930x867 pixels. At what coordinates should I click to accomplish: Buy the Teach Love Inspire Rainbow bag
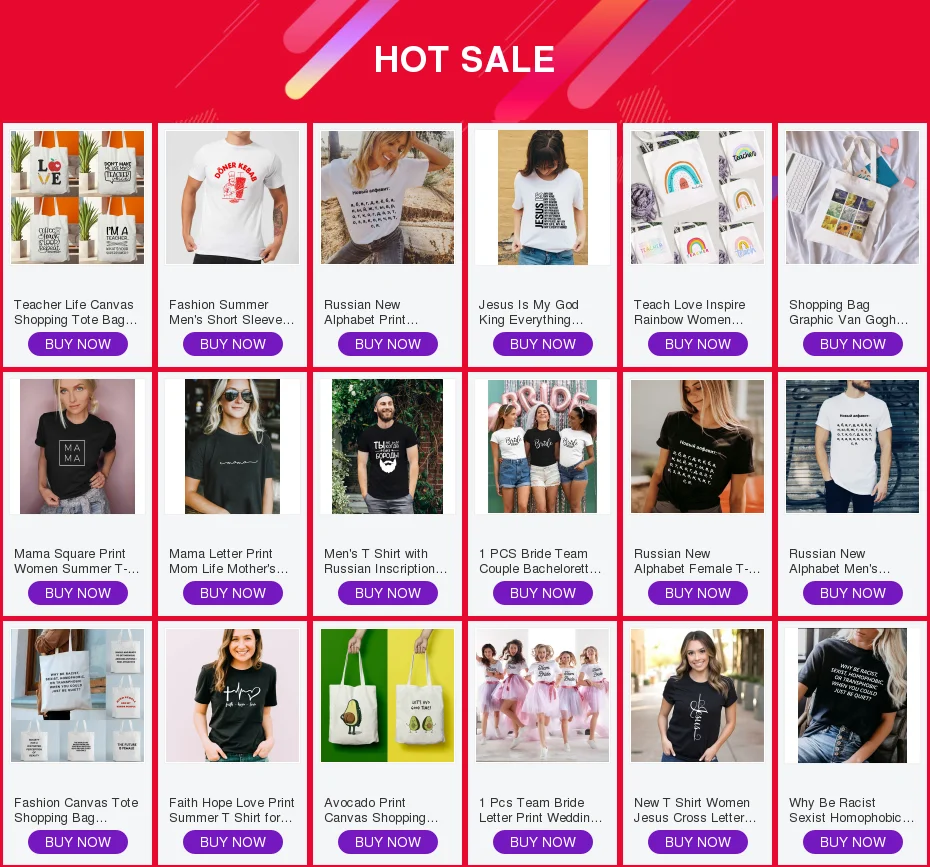point(698,344)
